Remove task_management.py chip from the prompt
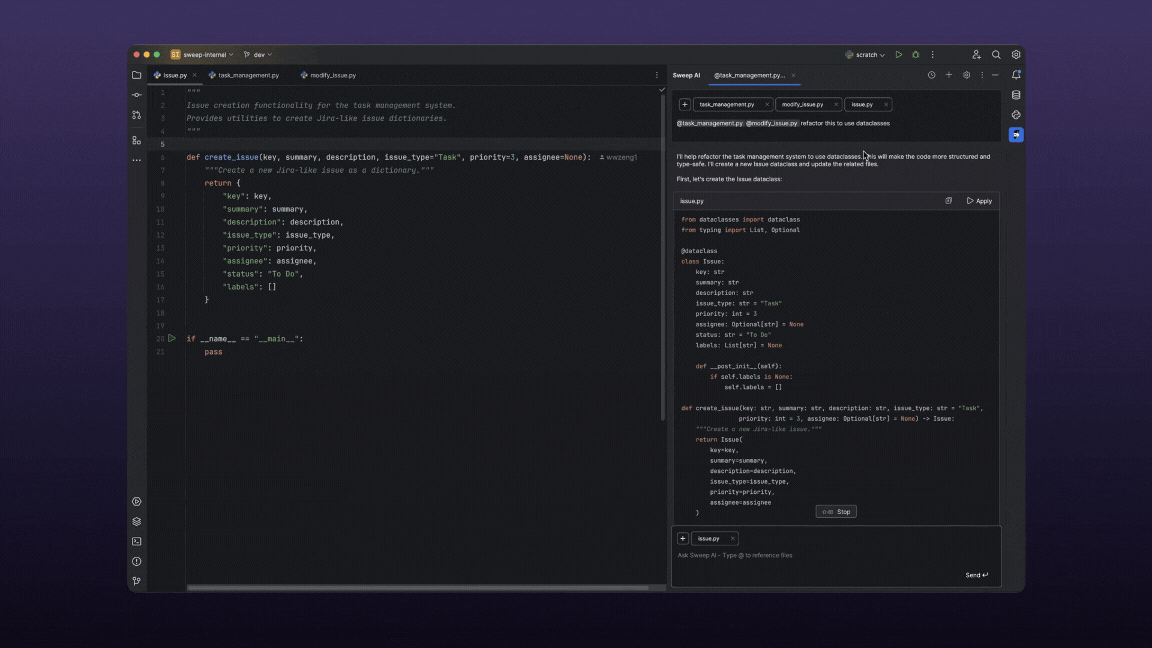This screenshot has width=1152, height=648. [766, 104]
